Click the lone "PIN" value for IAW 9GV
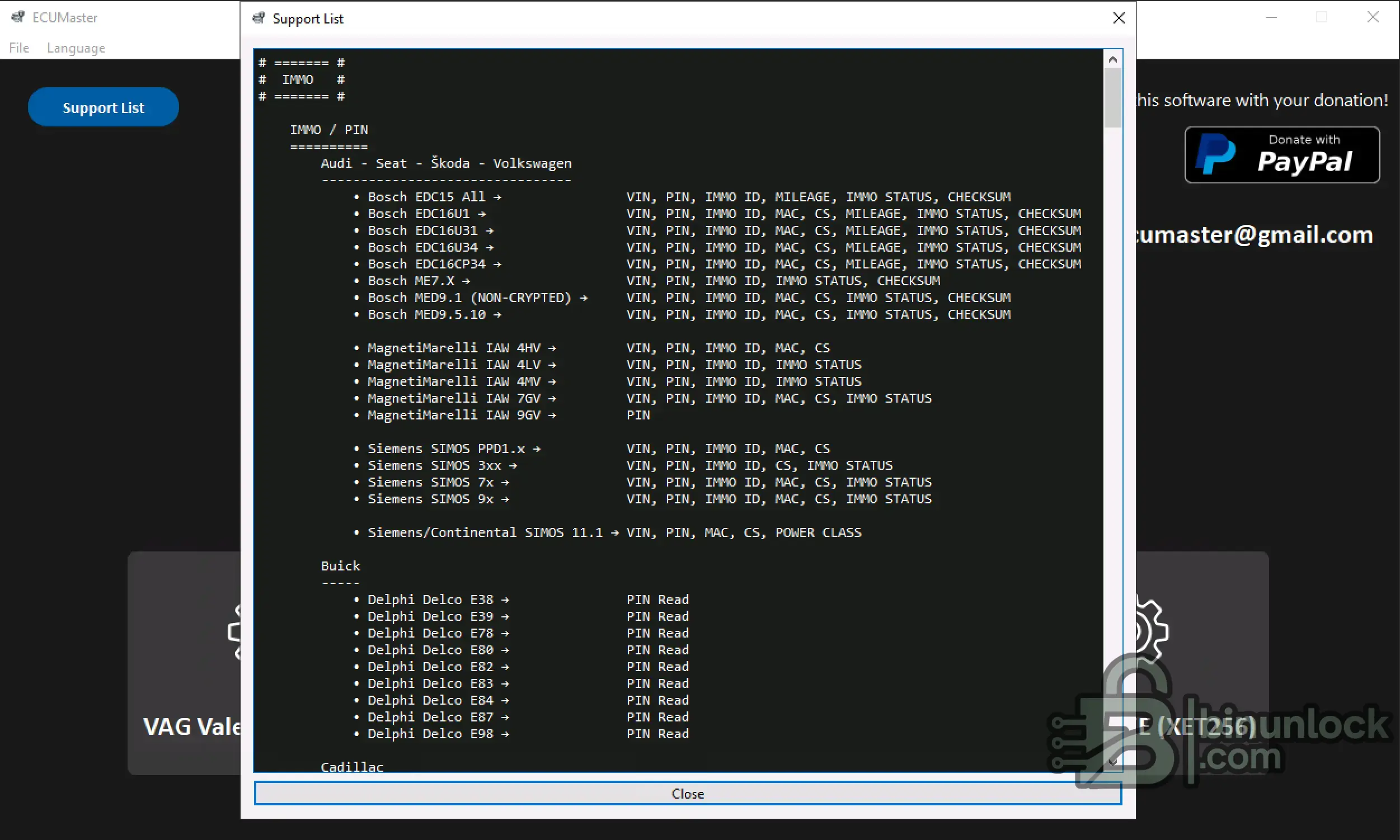 638,415
